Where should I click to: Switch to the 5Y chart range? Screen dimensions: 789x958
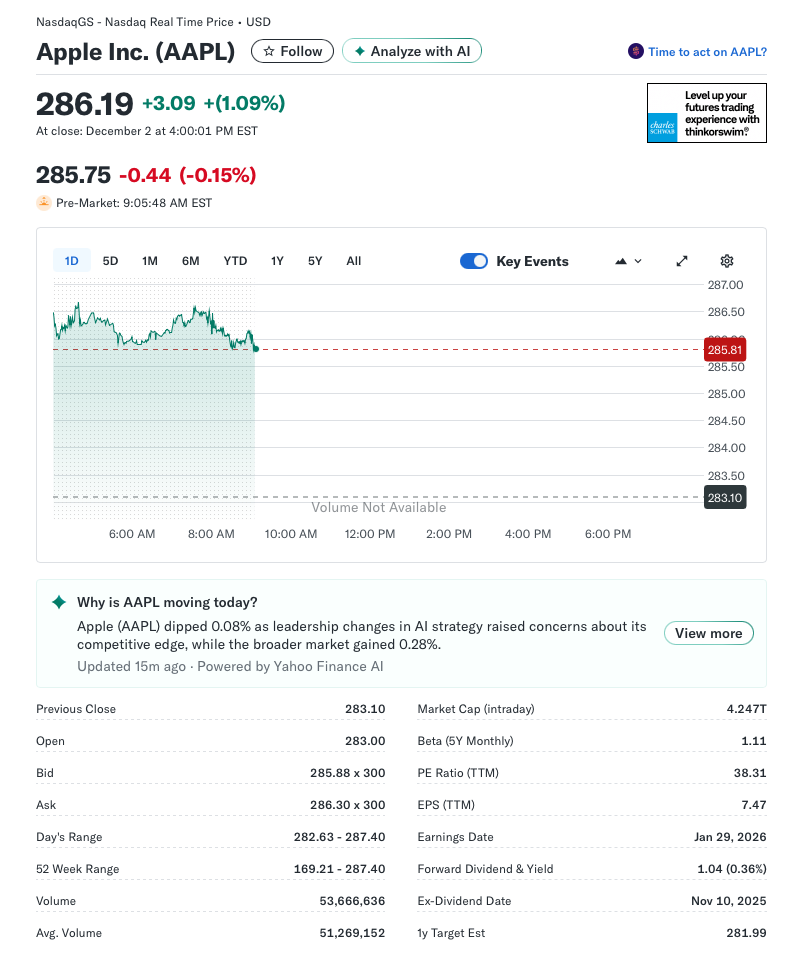pos(315,261)
